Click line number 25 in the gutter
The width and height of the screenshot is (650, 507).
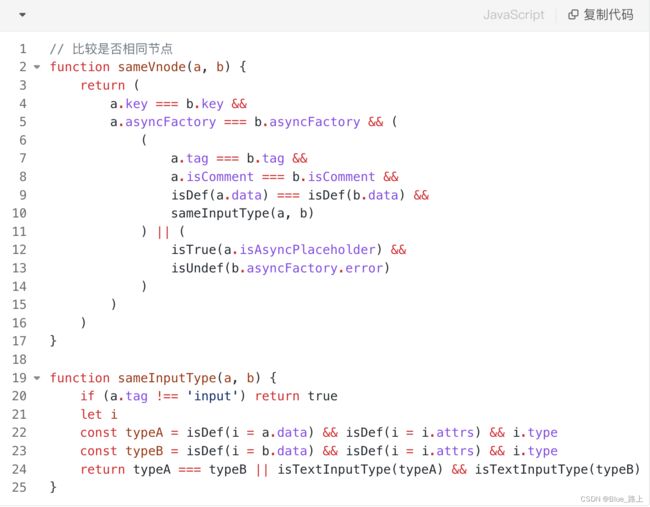[x=19, y=487]
